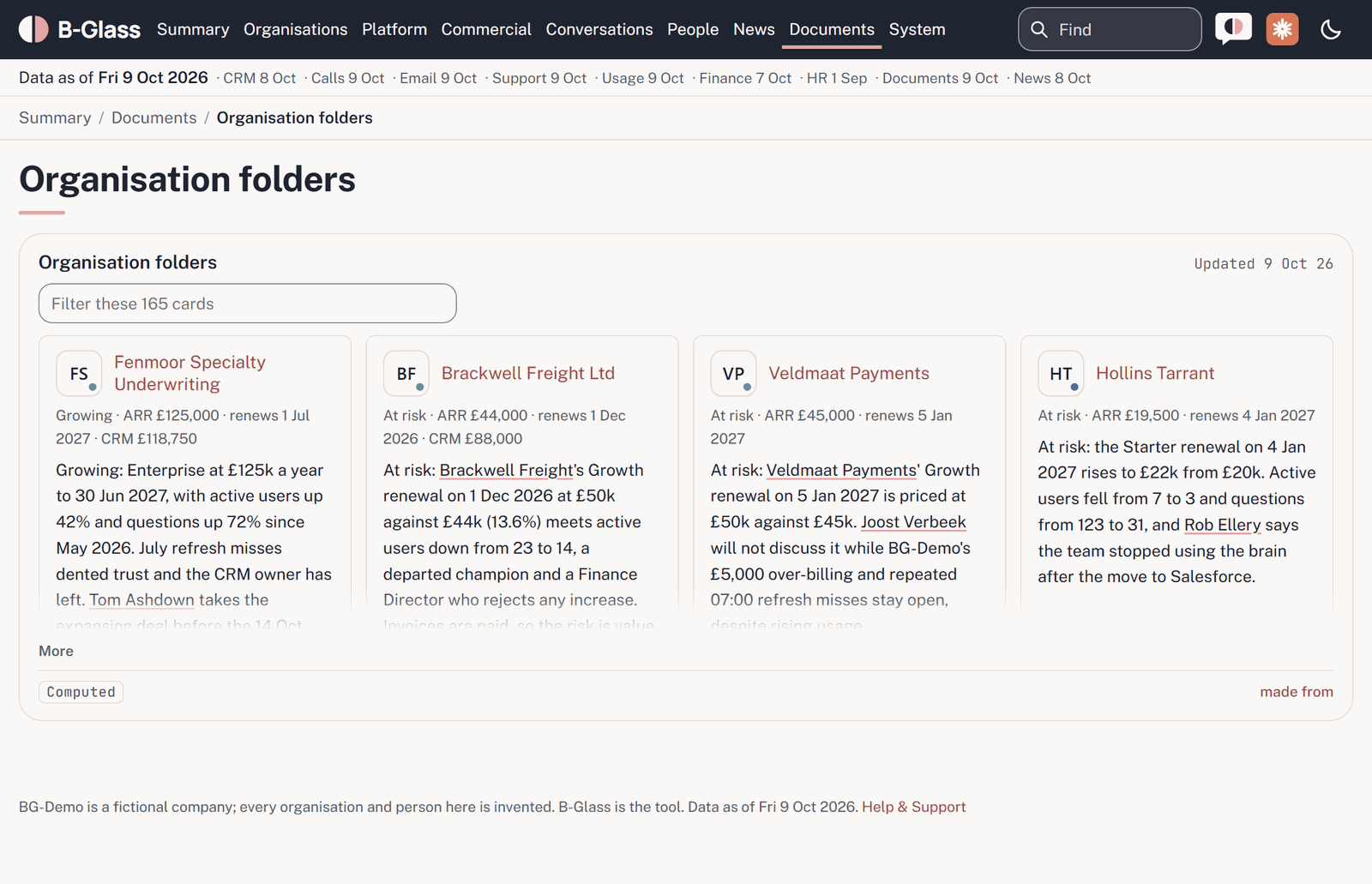Open the System menu item

[x=917, y=29]
